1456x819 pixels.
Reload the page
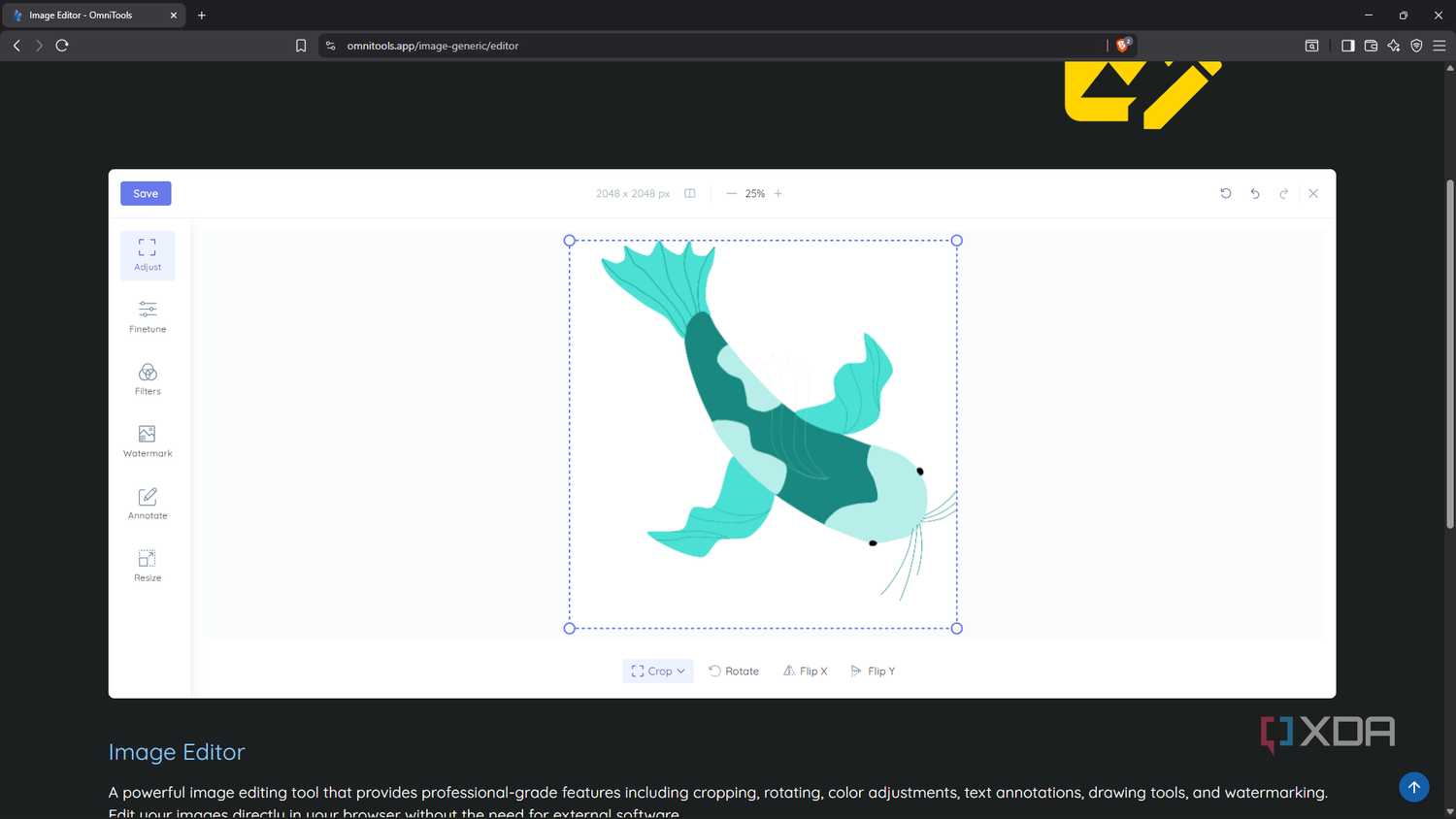(62, 46)
